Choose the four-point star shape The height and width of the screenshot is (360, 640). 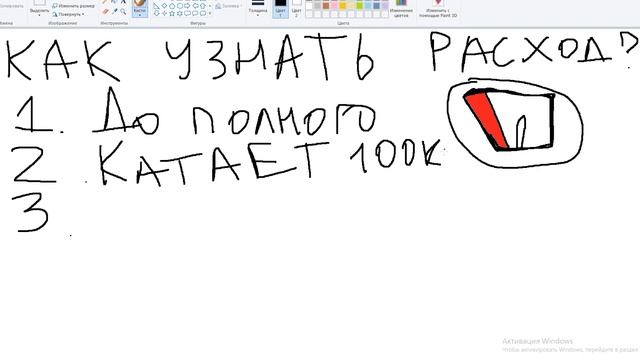(164, 13)
